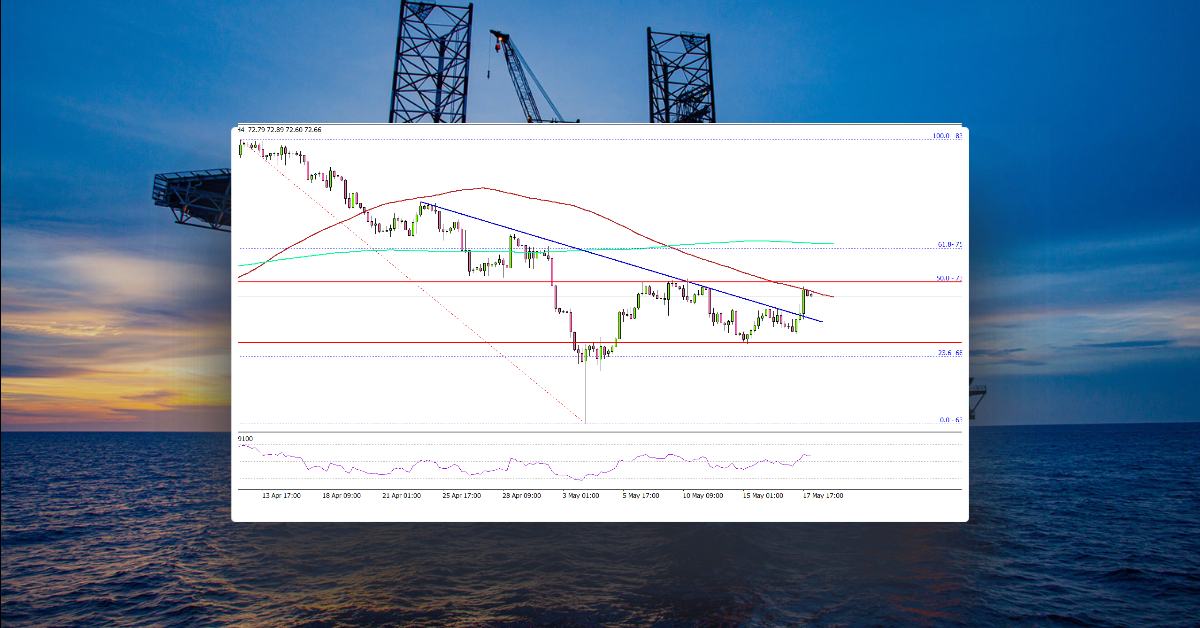
Task: Select the 23.6 Fibonacci retracement label
Action: (x=944, y=353)
